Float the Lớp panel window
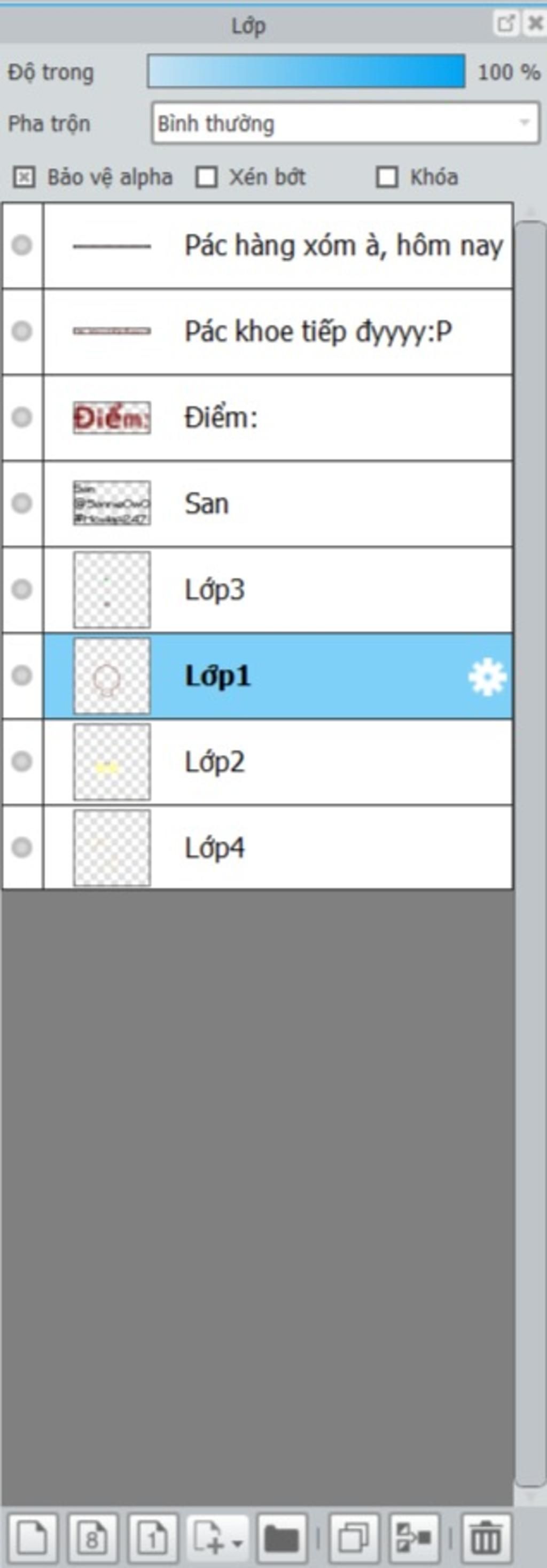Screen dimensions: 547x1568 tap(505, 24)
